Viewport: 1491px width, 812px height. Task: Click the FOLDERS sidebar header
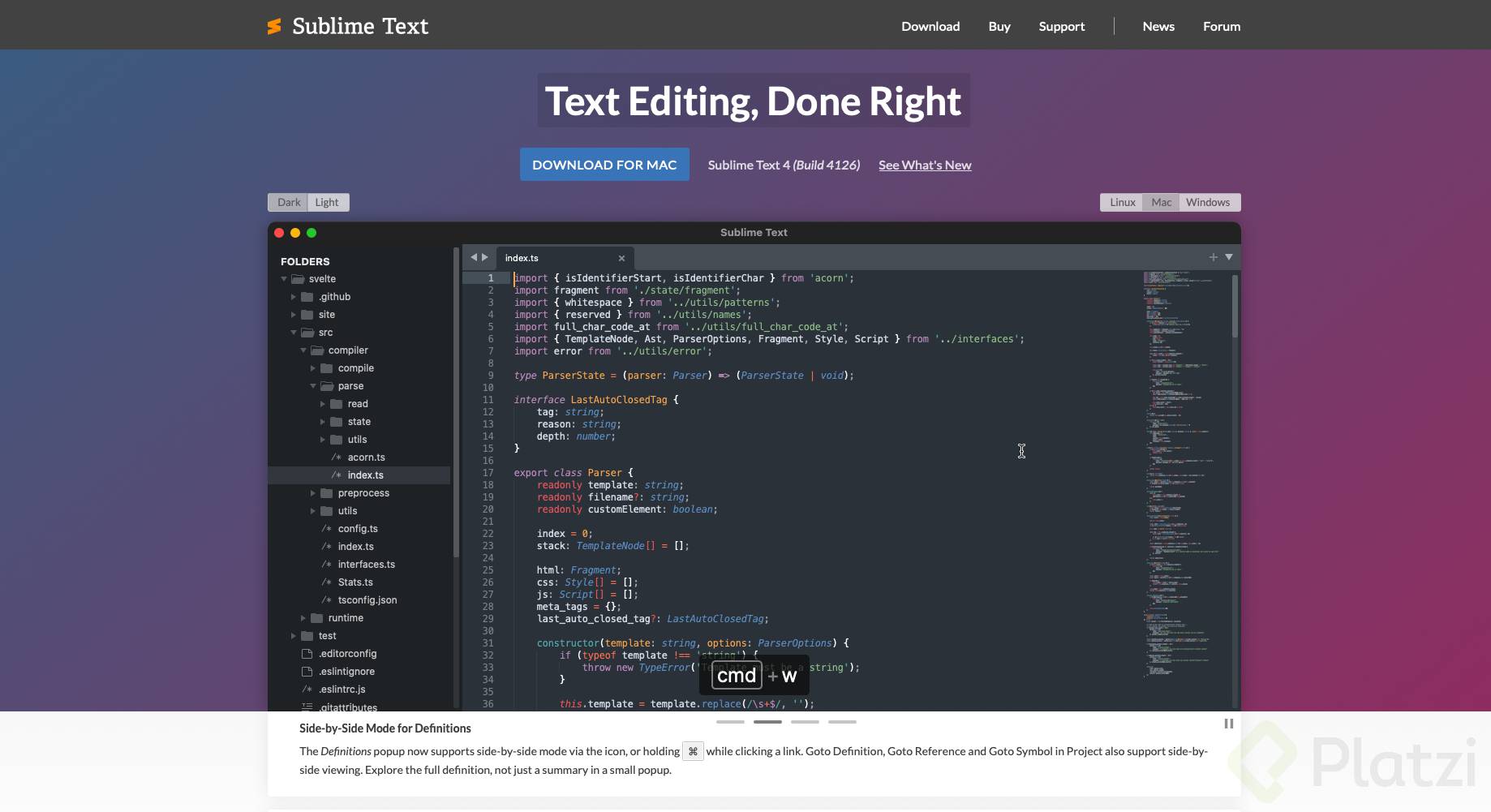point(305,261)
